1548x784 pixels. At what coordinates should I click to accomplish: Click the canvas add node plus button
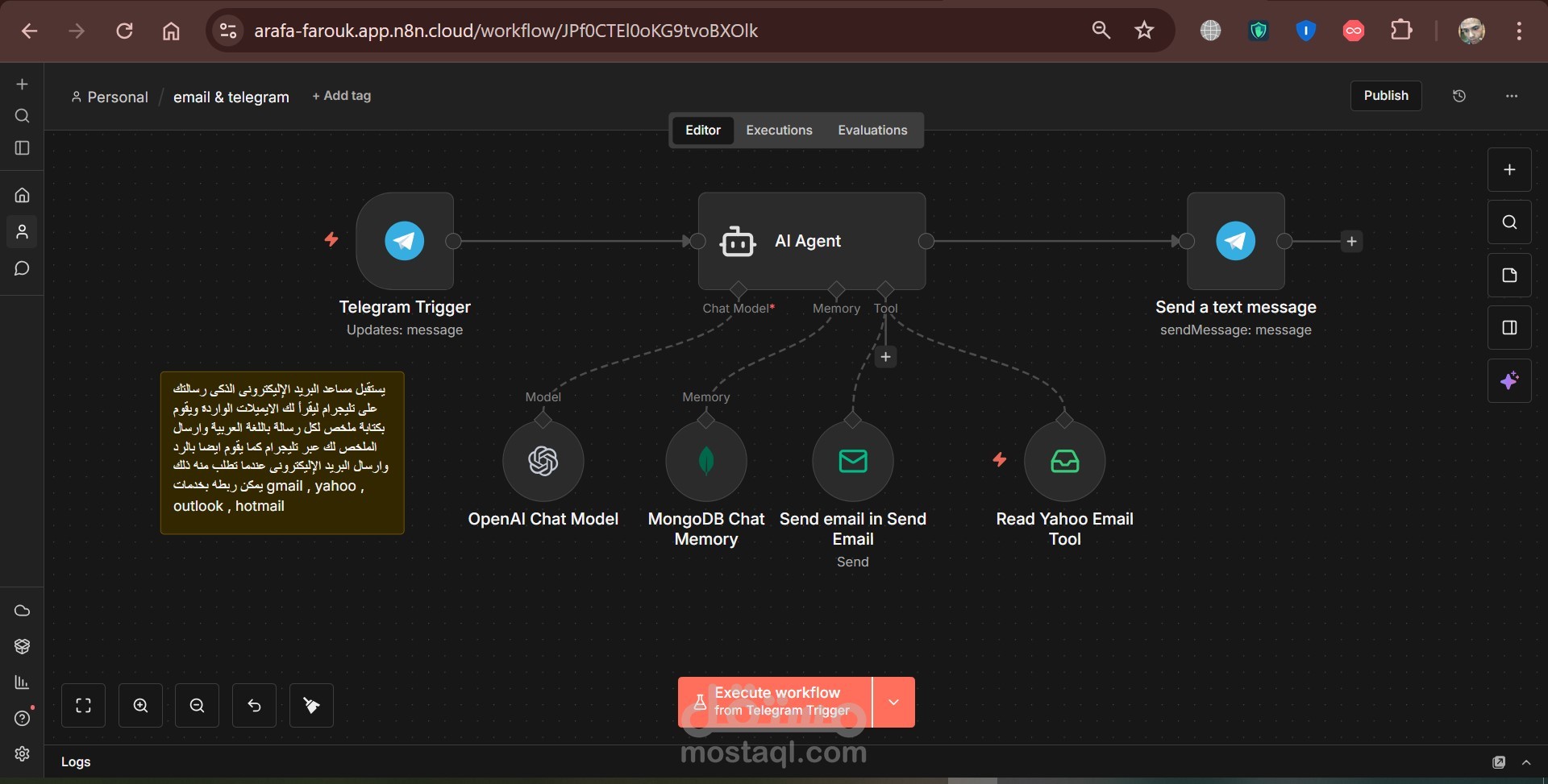1509,170
